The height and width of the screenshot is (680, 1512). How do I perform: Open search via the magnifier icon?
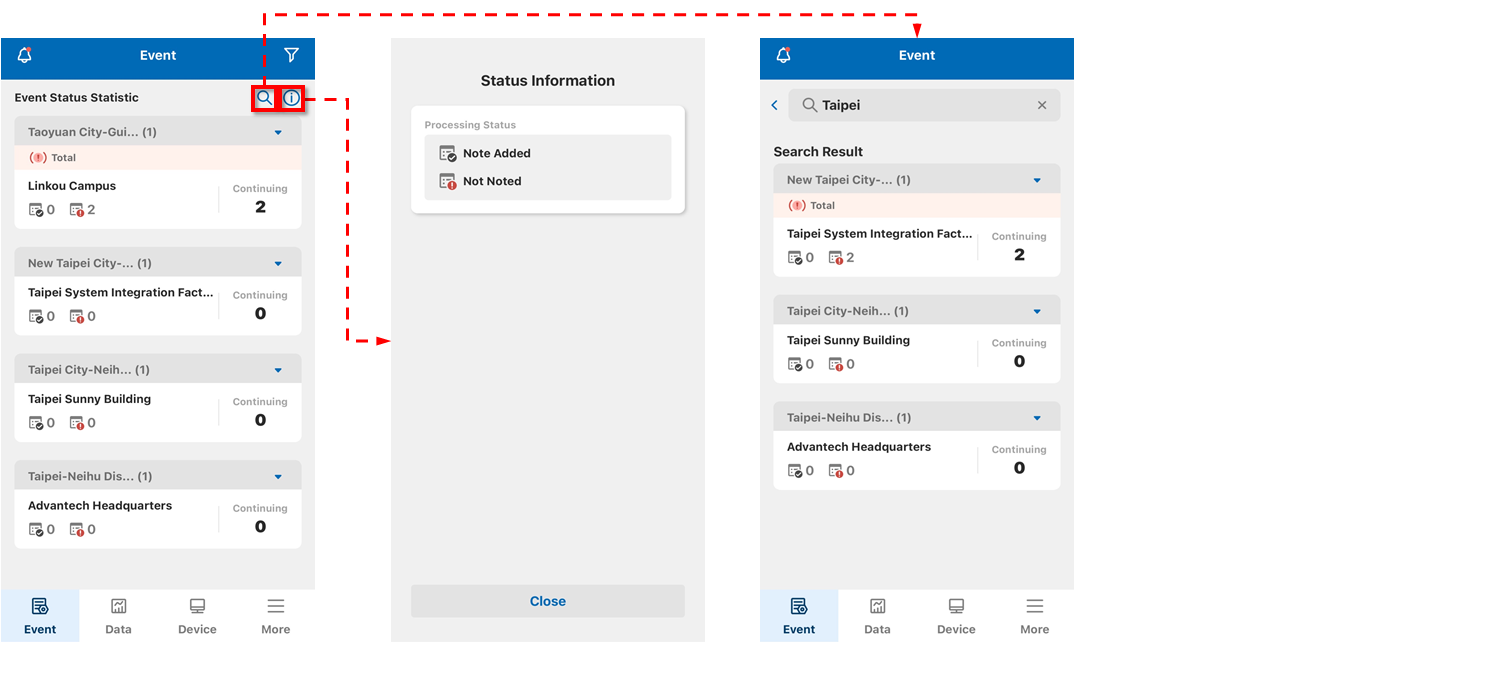click(264, 98)
